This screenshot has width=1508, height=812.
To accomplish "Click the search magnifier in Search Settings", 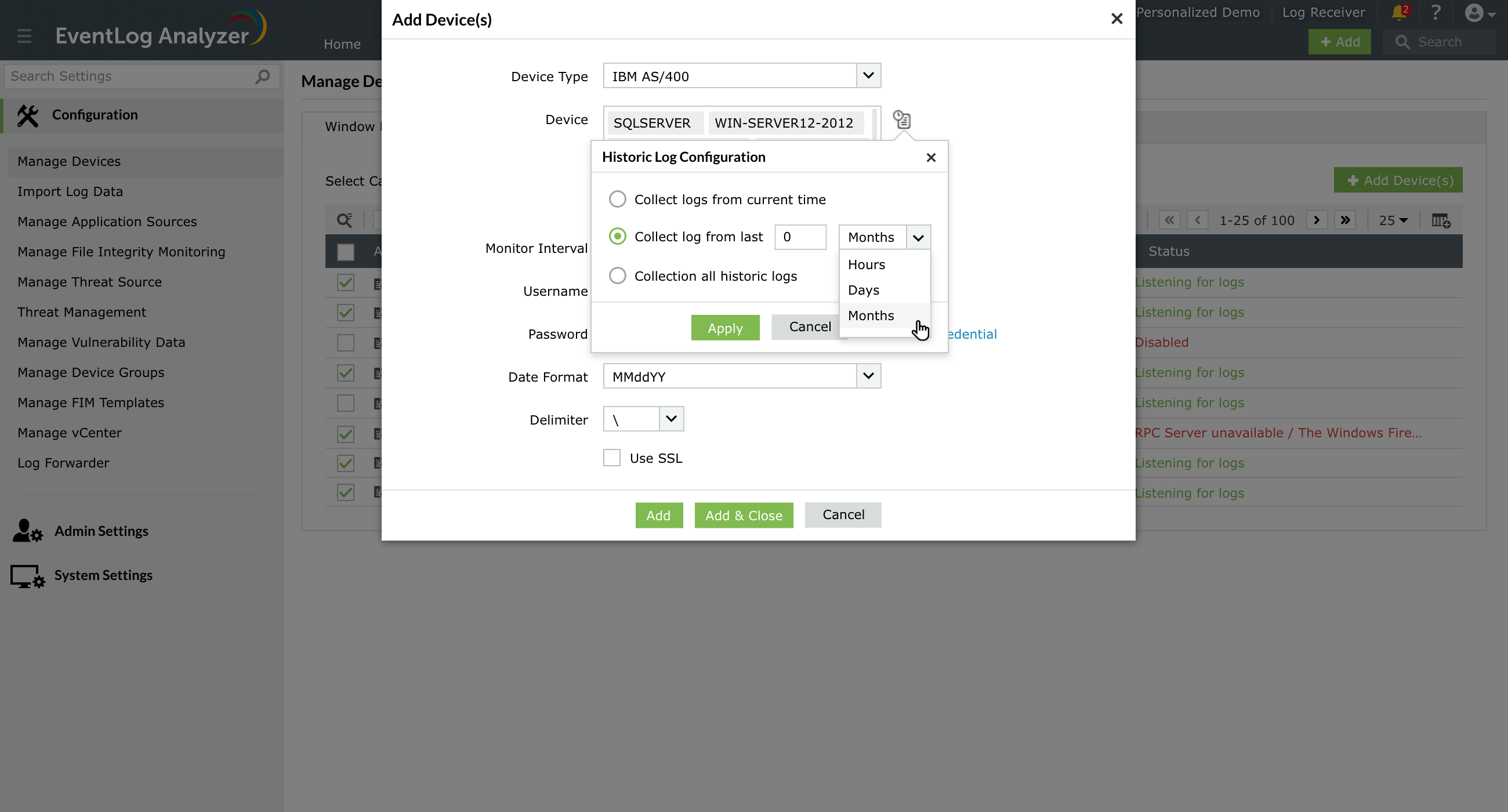I will 262,76.
